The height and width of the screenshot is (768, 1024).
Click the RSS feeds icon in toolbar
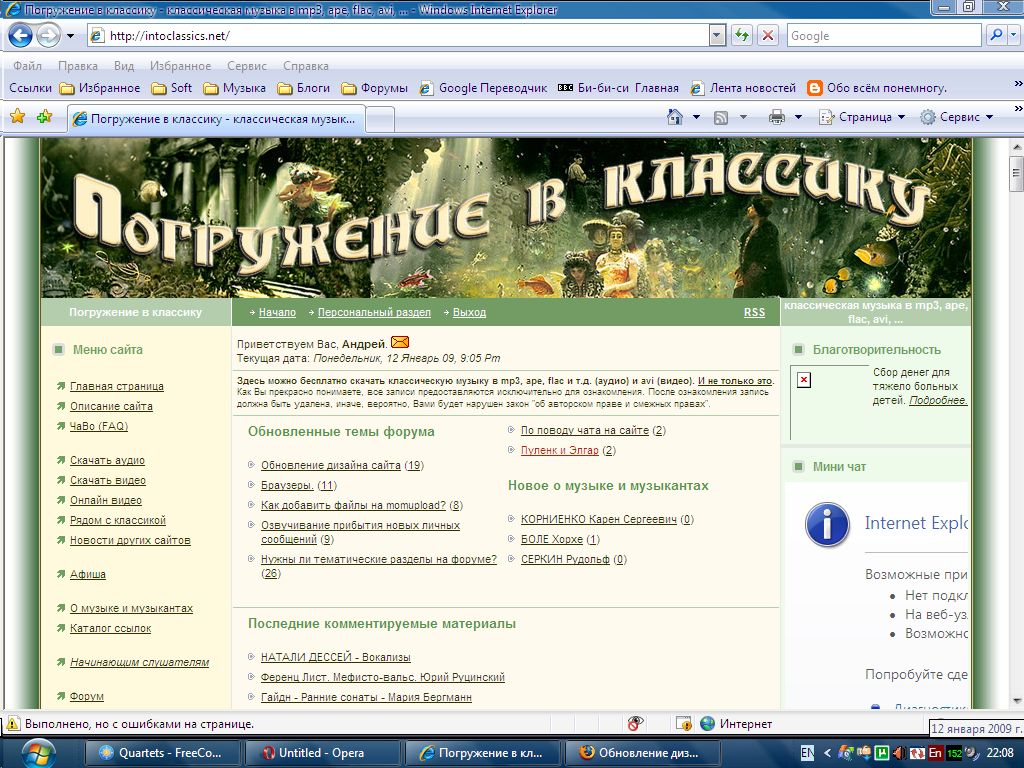coord(721,118)
